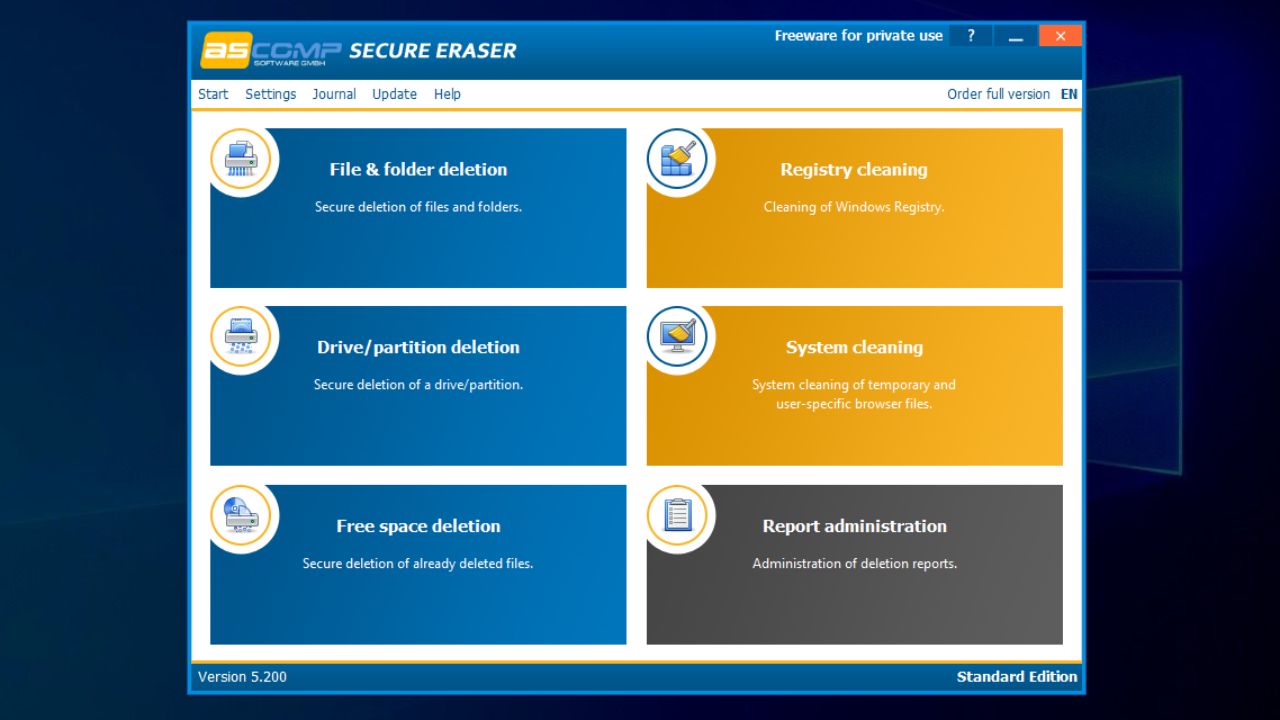
Task: Click 'Cleaning of Windows Registry.' description
Action: pyautogui.click(x=854, y=207)
